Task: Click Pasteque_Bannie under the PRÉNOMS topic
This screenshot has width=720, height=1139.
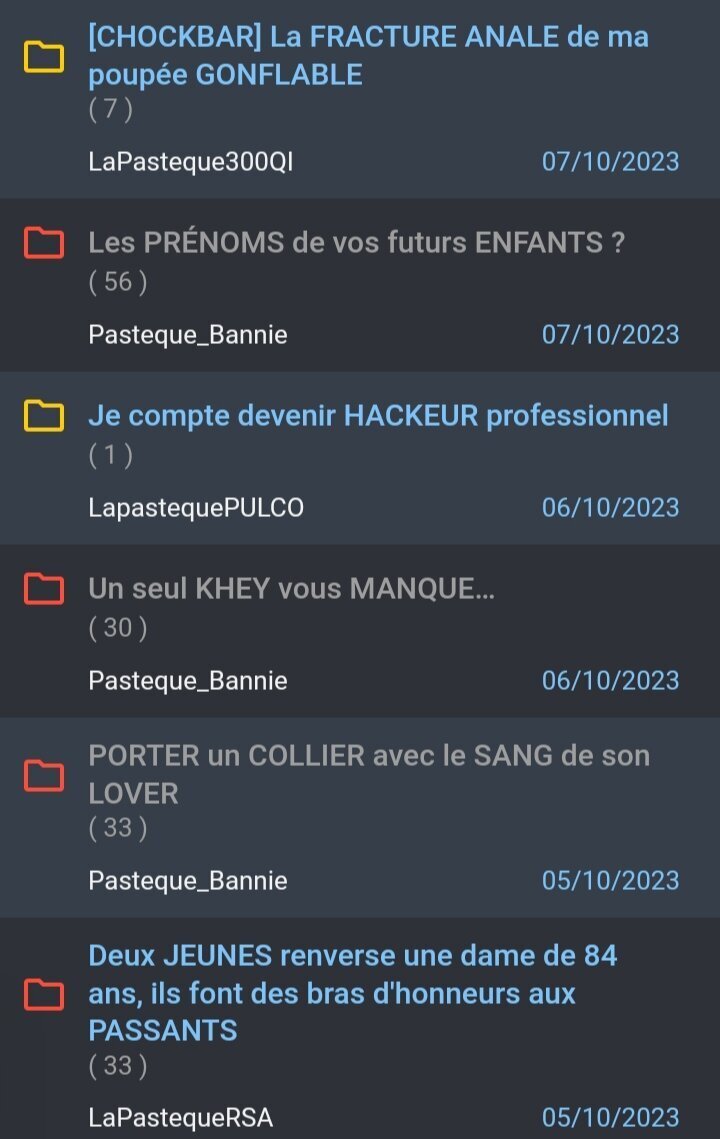Action: pos(188,335)
